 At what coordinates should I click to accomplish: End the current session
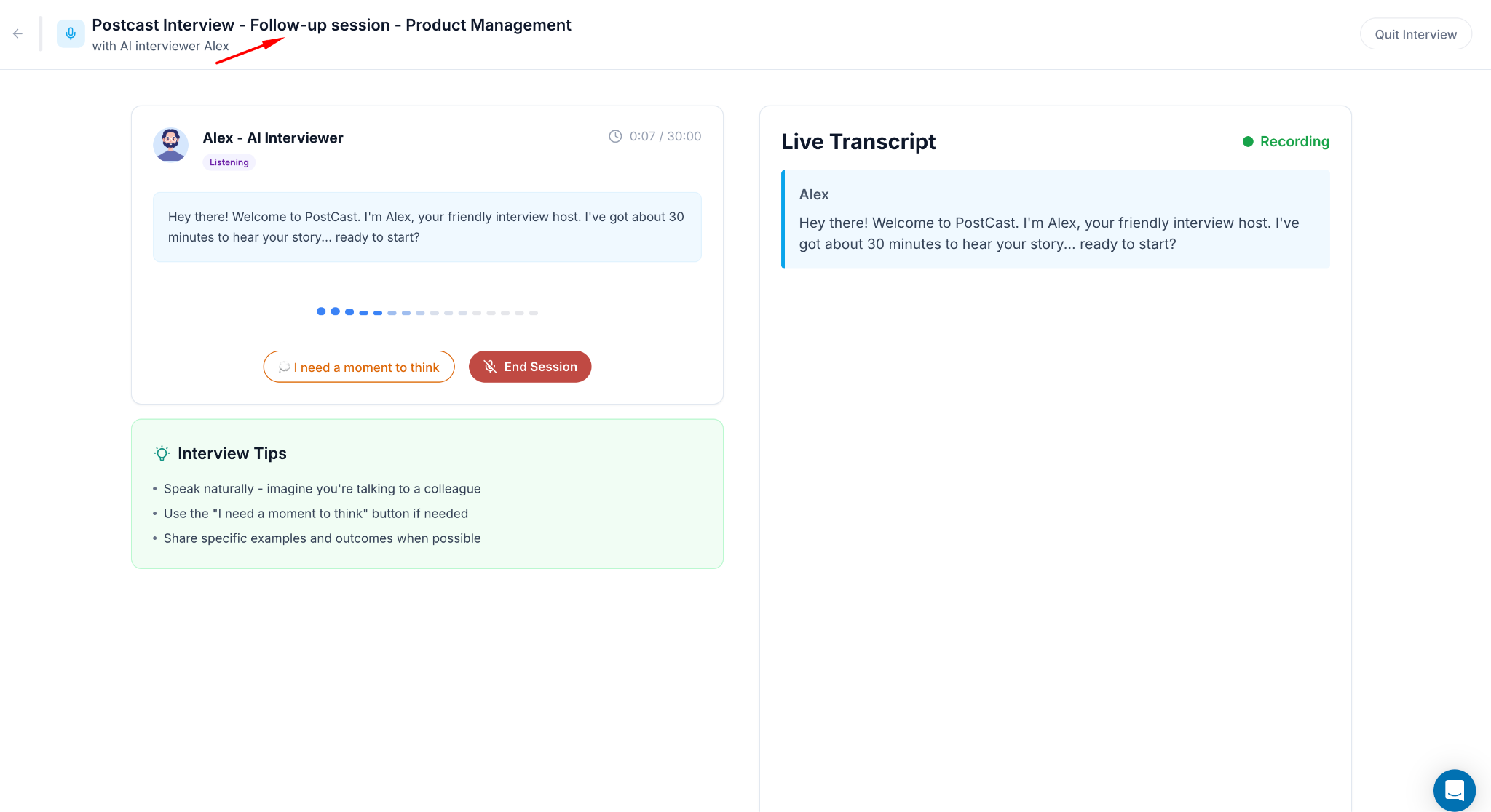click(530, 367)
